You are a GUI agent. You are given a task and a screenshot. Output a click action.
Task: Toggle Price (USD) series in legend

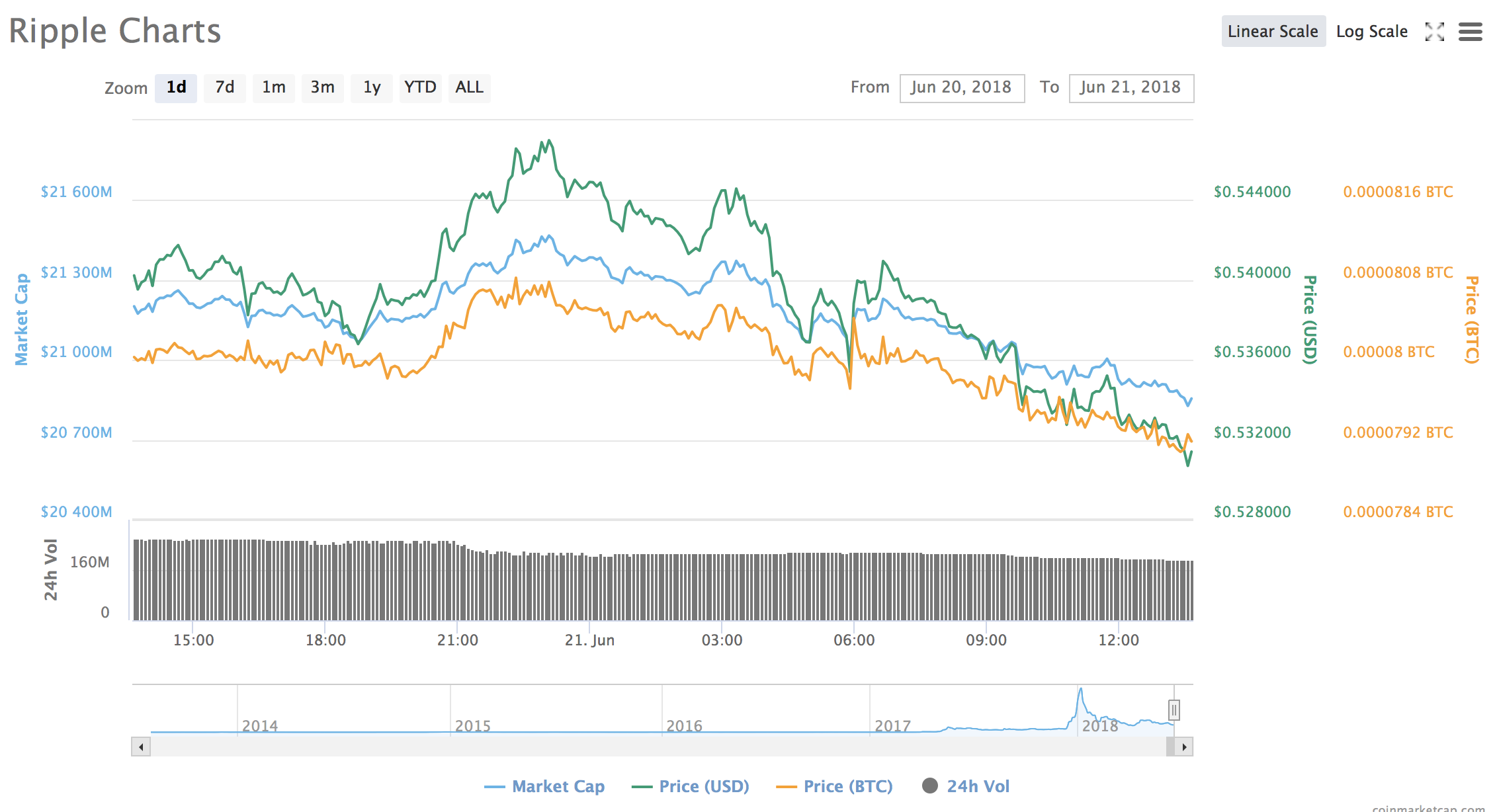tap(691, 786)
